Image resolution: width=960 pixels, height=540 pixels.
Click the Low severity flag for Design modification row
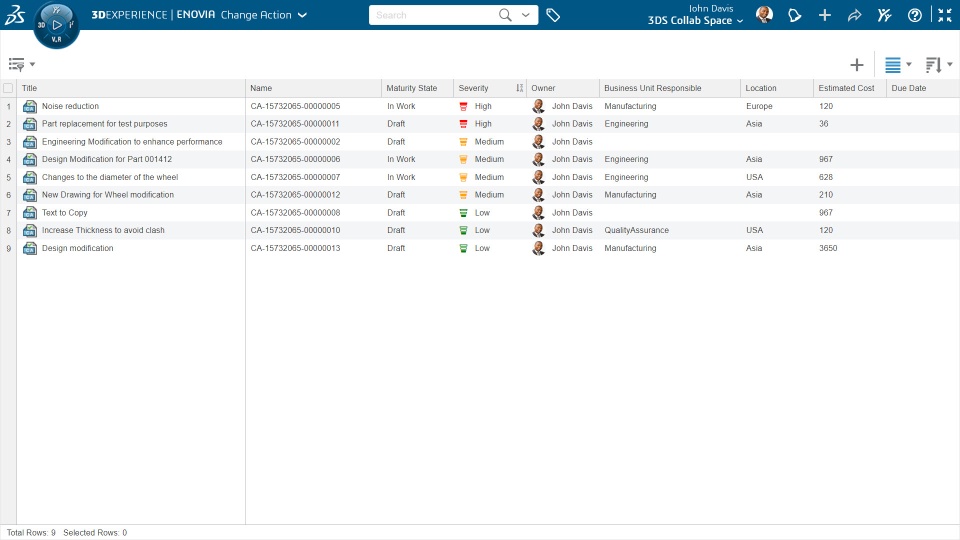click(463, 249)
